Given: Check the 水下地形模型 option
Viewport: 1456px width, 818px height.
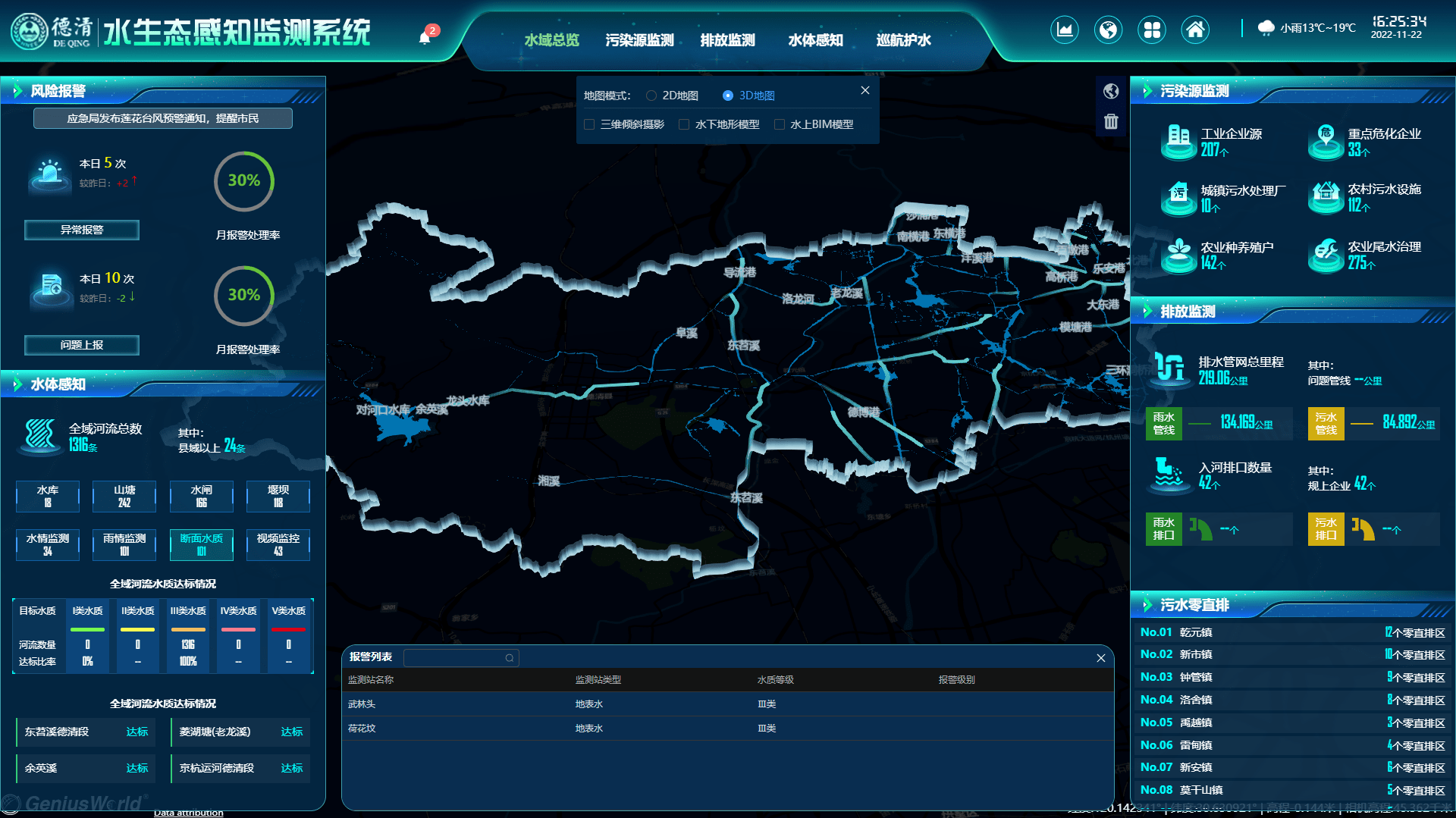Looking at the screenshot, I should coord(684,124).
